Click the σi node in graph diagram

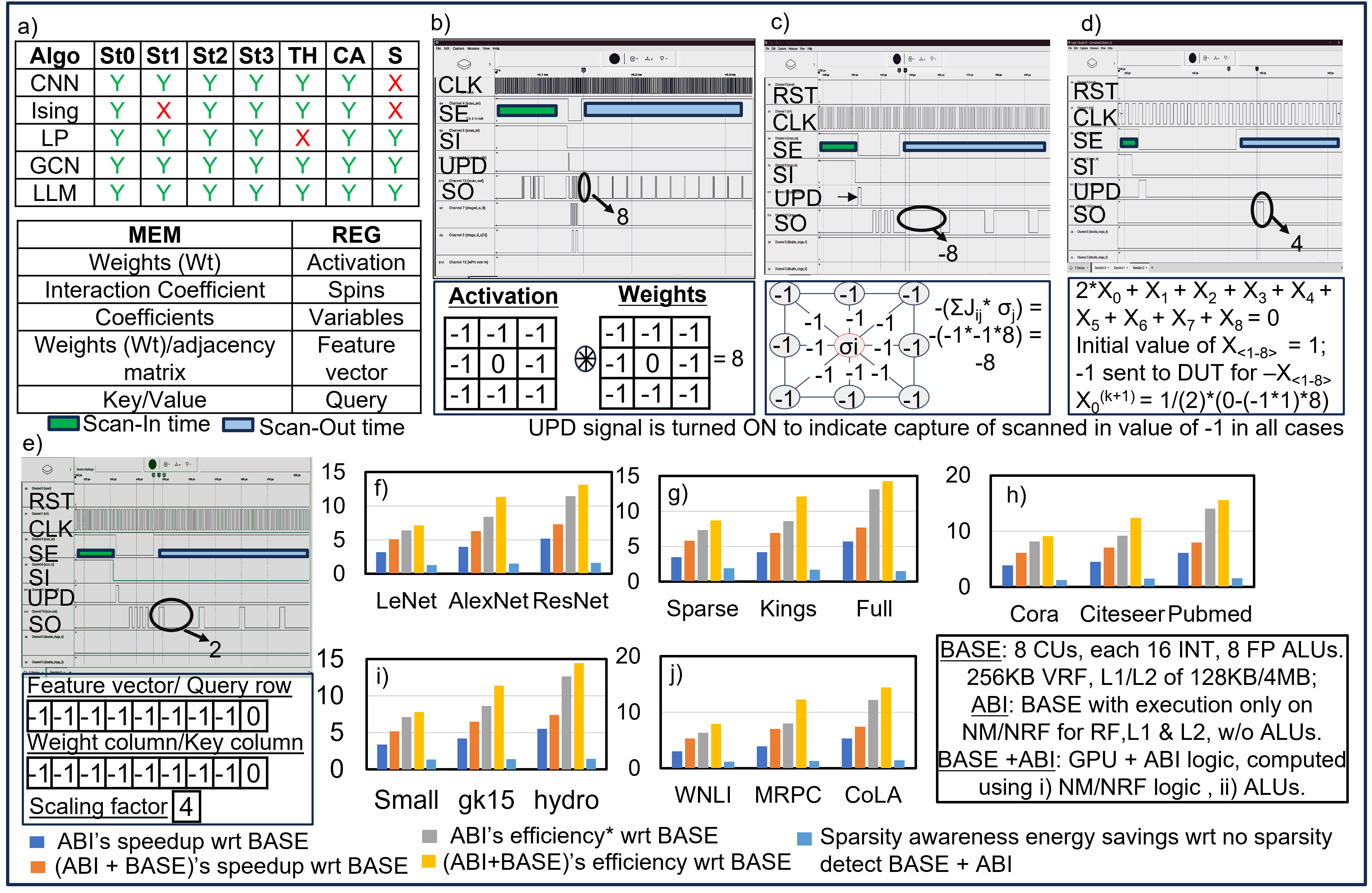coord(849,346)
